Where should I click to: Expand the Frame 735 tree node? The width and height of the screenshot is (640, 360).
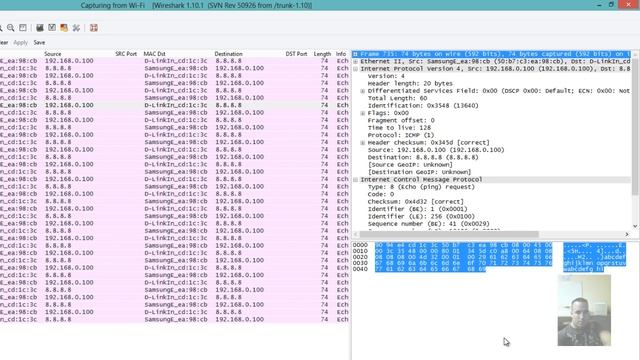[356, 54]
